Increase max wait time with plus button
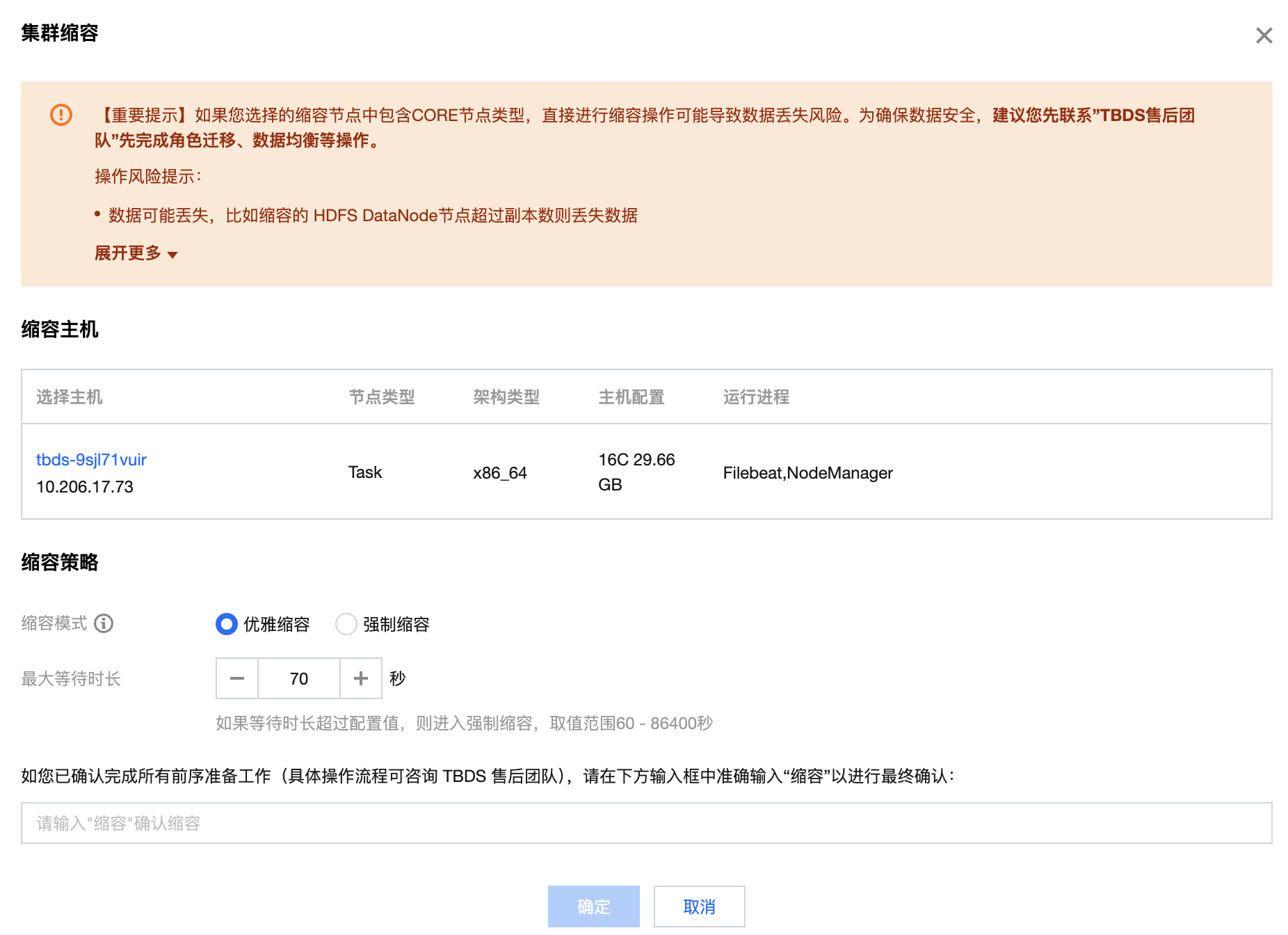1288x935 pixels. pyautogui.click(x=361, y=678)
